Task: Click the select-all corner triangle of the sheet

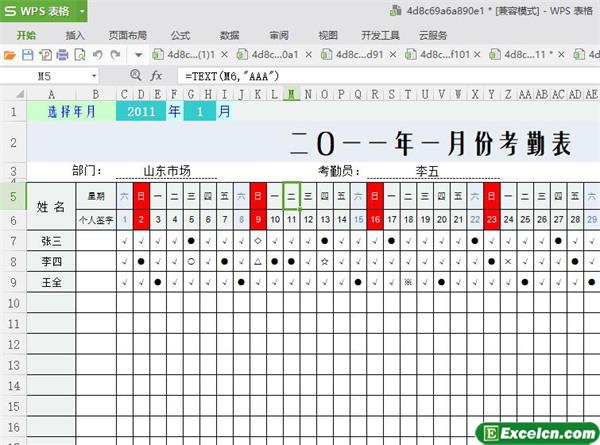Action: (19, 94)
